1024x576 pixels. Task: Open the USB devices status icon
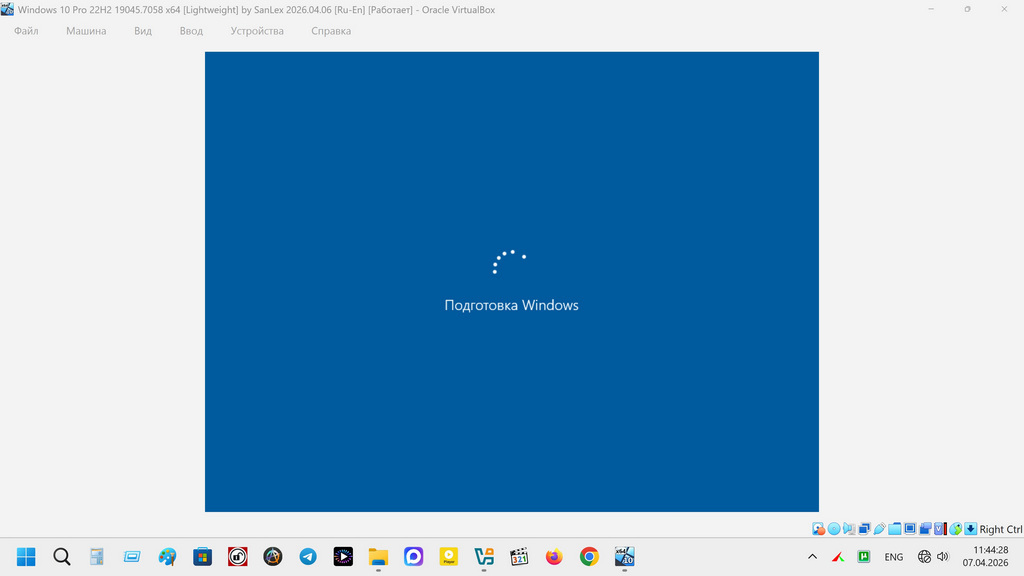click(880, 529)
